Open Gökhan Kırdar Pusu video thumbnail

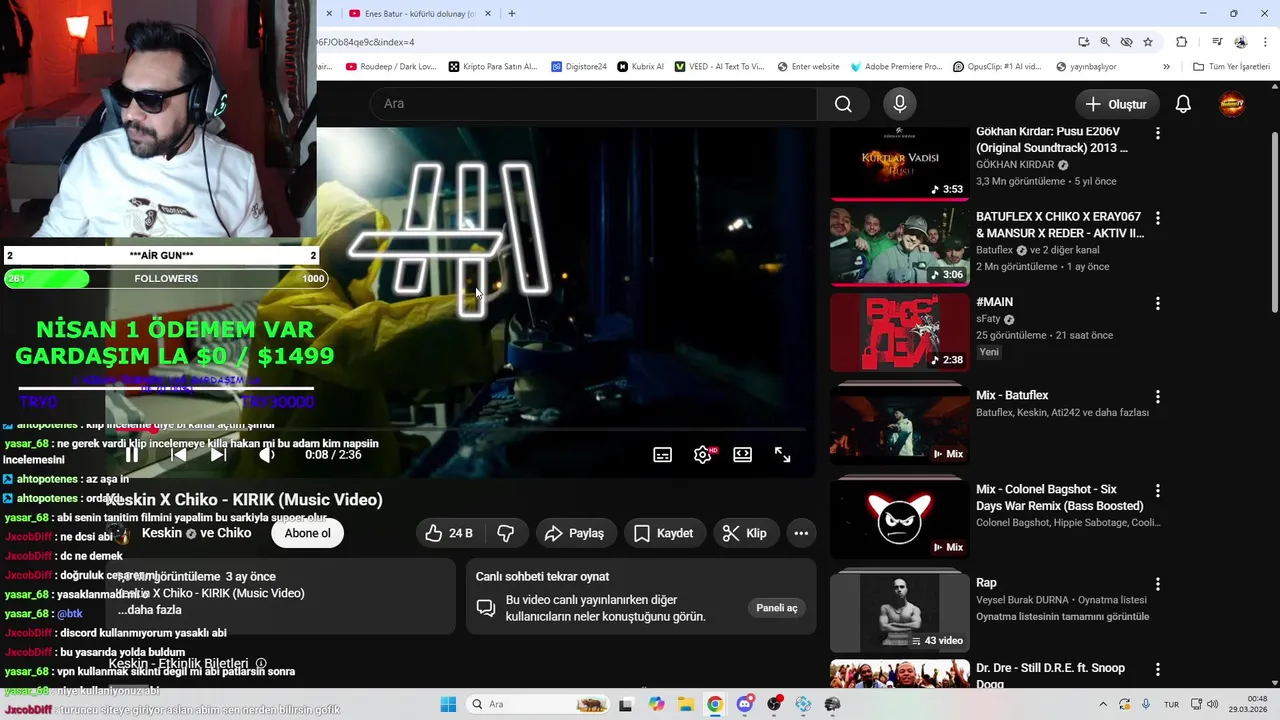[x=899, y=162]
